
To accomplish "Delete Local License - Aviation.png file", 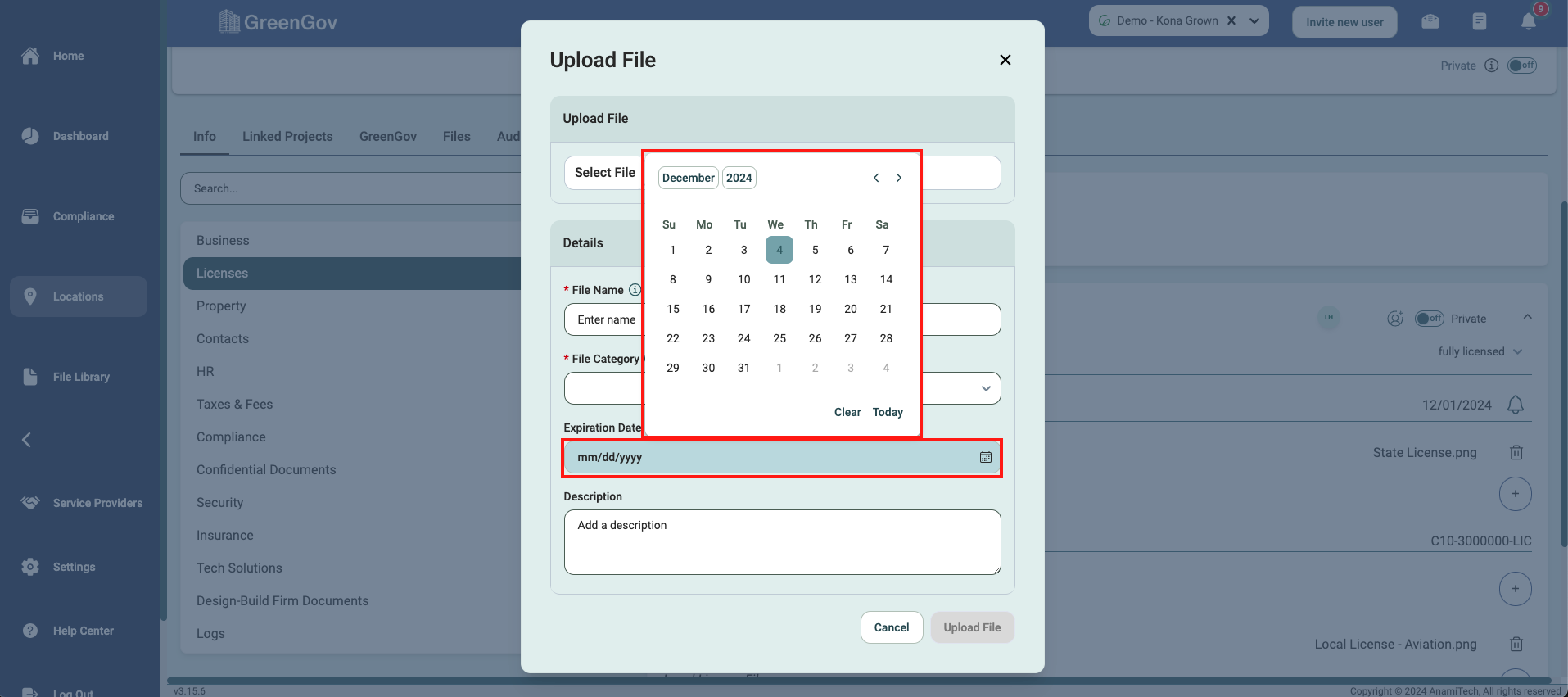I will click(x=1516, y=645).
